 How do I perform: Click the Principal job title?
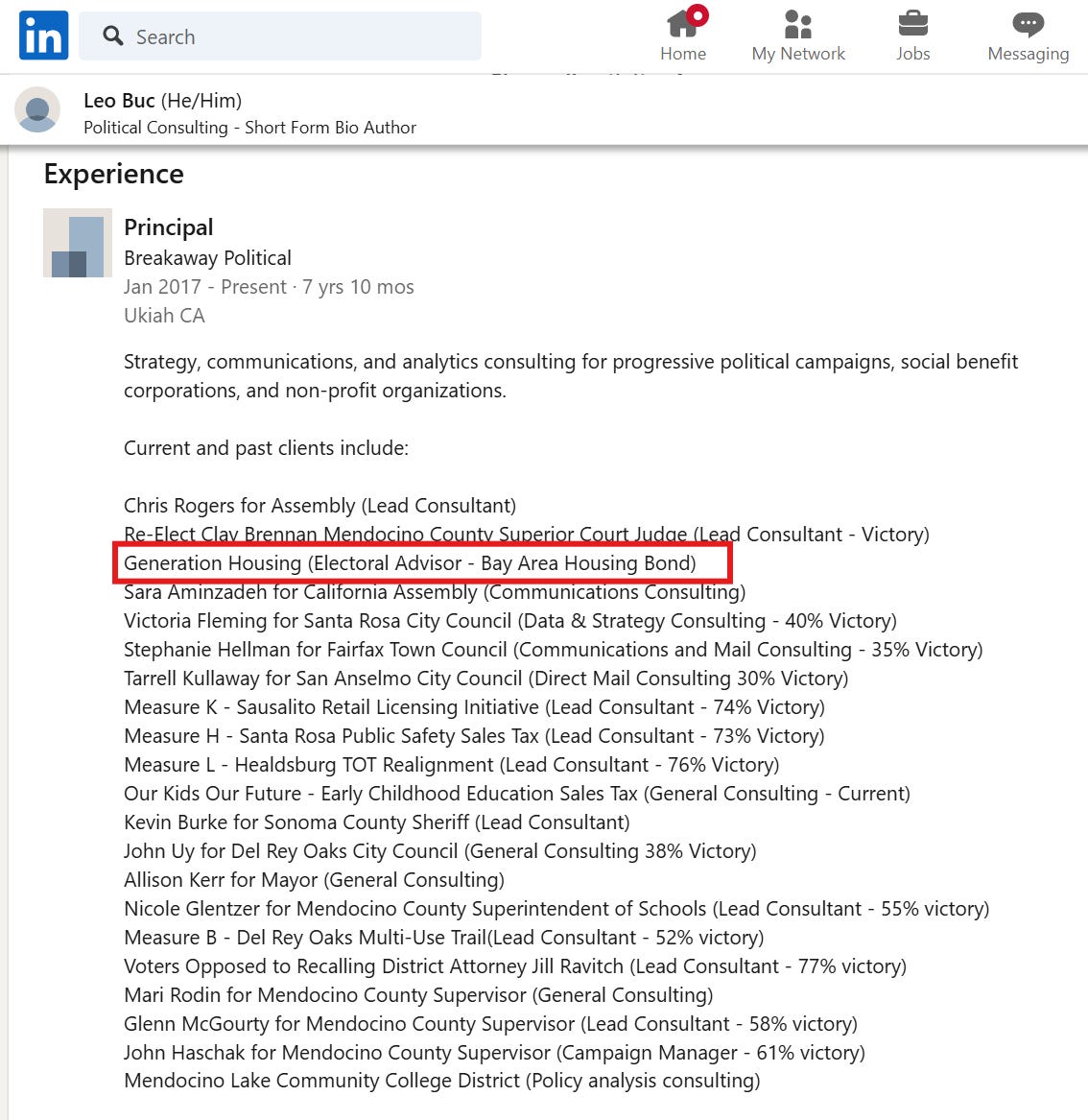[x=169, y=227]
